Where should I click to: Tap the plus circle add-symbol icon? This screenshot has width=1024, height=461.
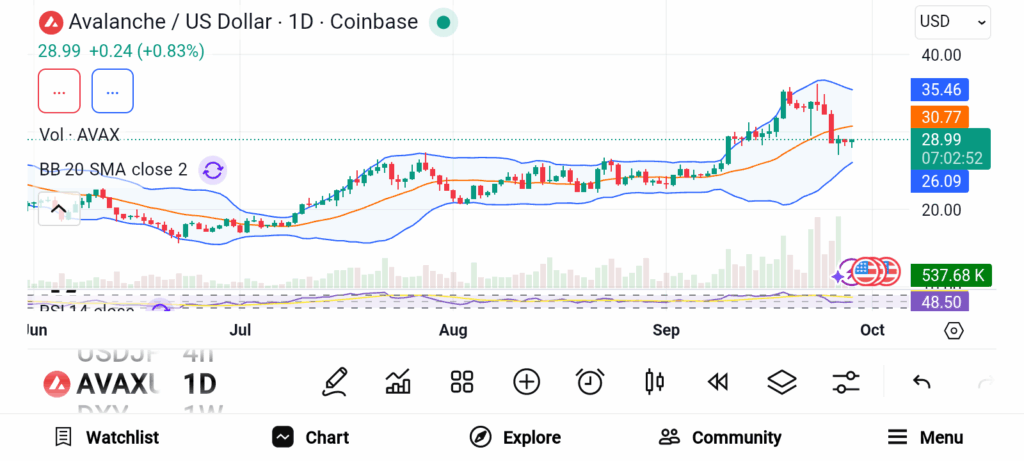tap(526, 381)
